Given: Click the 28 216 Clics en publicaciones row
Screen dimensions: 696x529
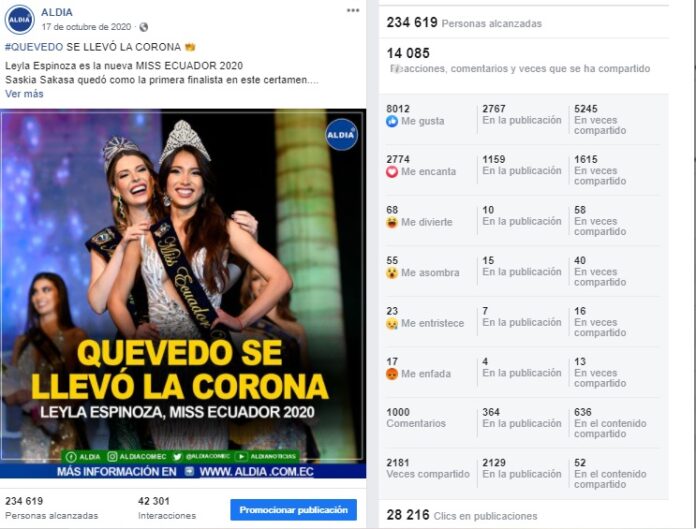Looking at the screenshot, I should (x=462, y=515).
